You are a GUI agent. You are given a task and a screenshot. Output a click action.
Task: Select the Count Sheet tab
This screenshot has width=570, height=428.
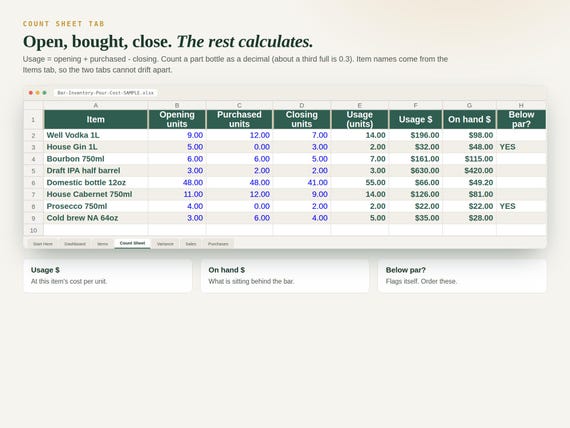[x=132, y=243]
